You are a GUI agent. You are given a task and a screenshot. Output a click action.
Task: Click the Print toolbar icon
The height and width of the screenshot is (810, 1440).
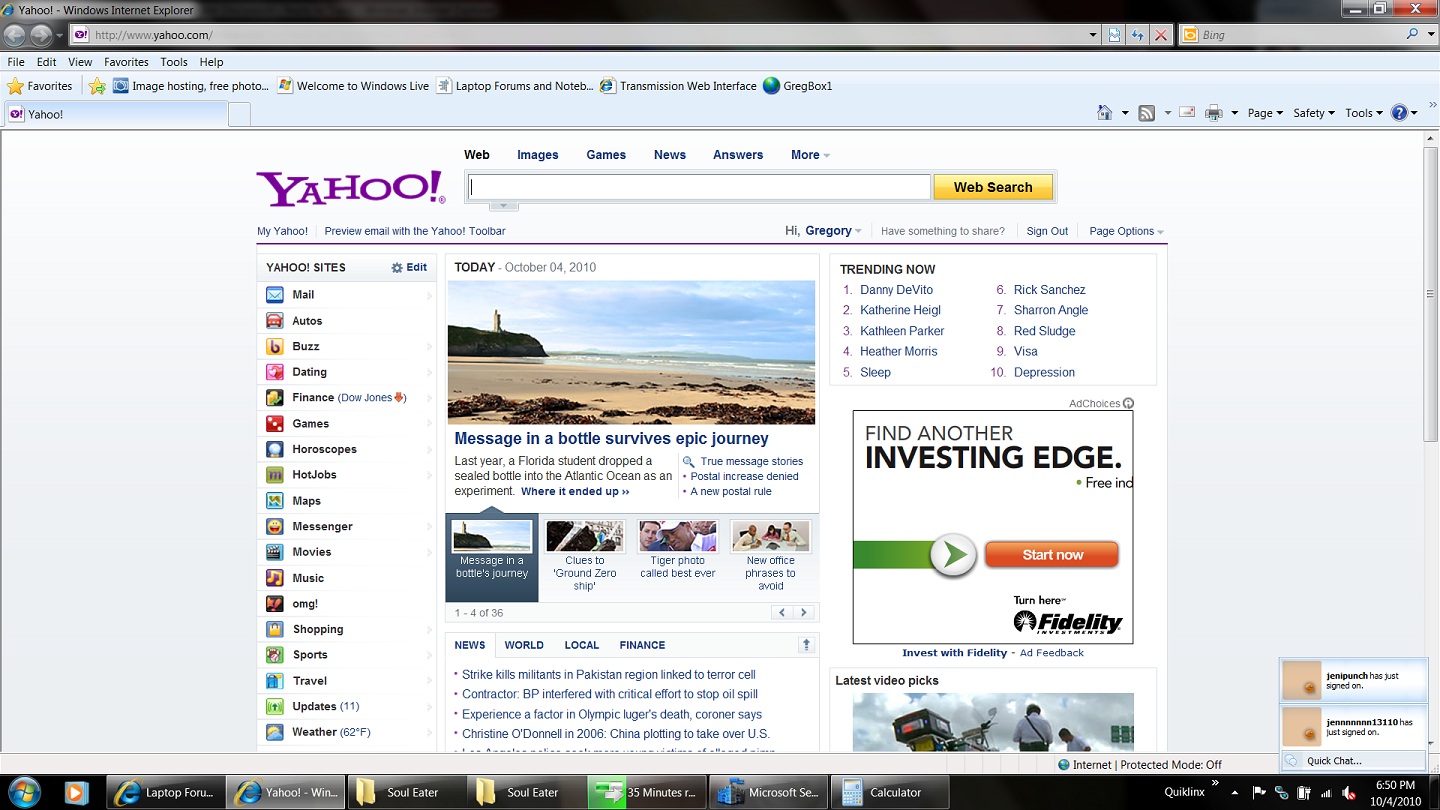point(1214,113)
